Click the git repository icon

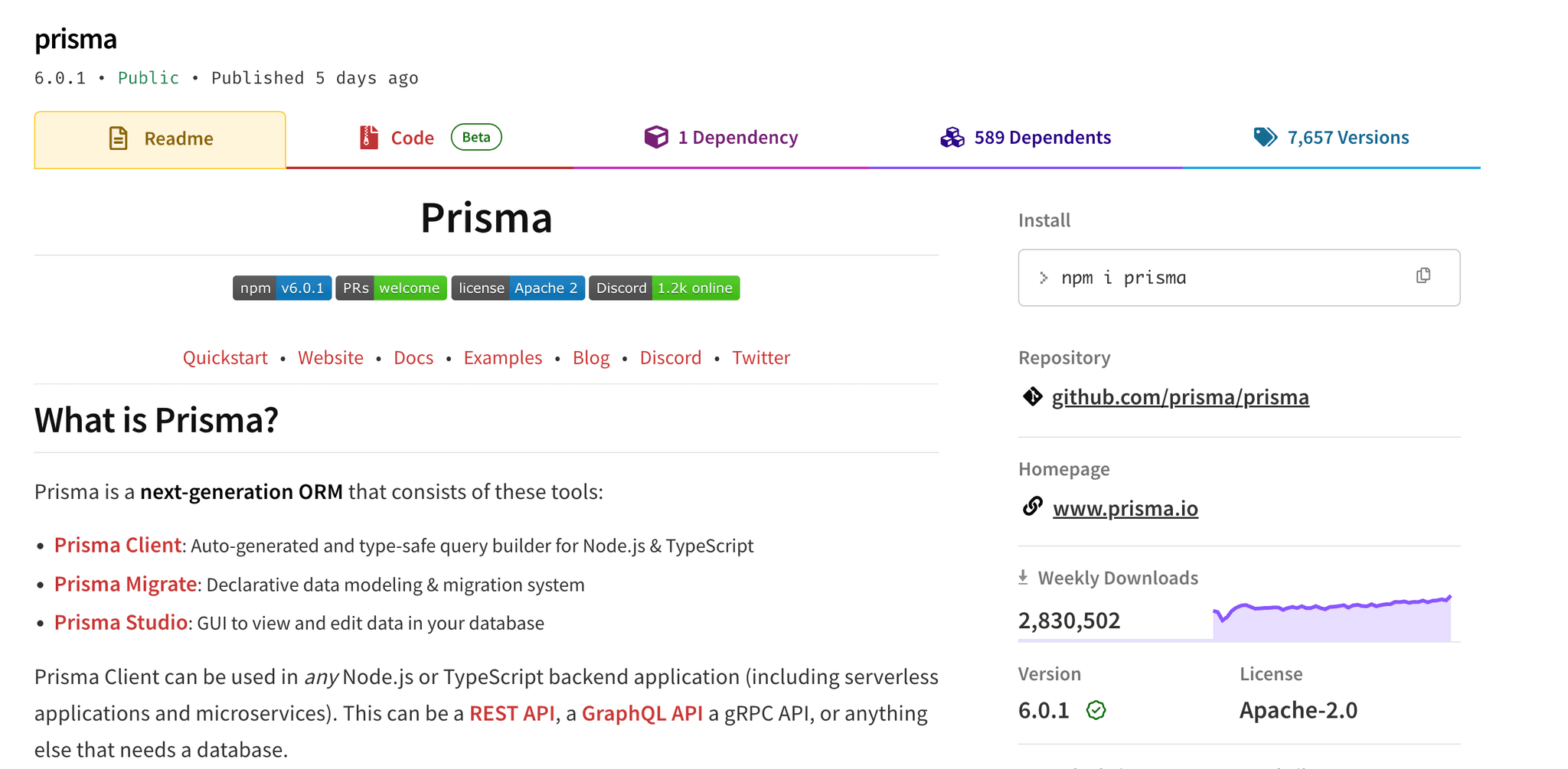[1032, 396]
